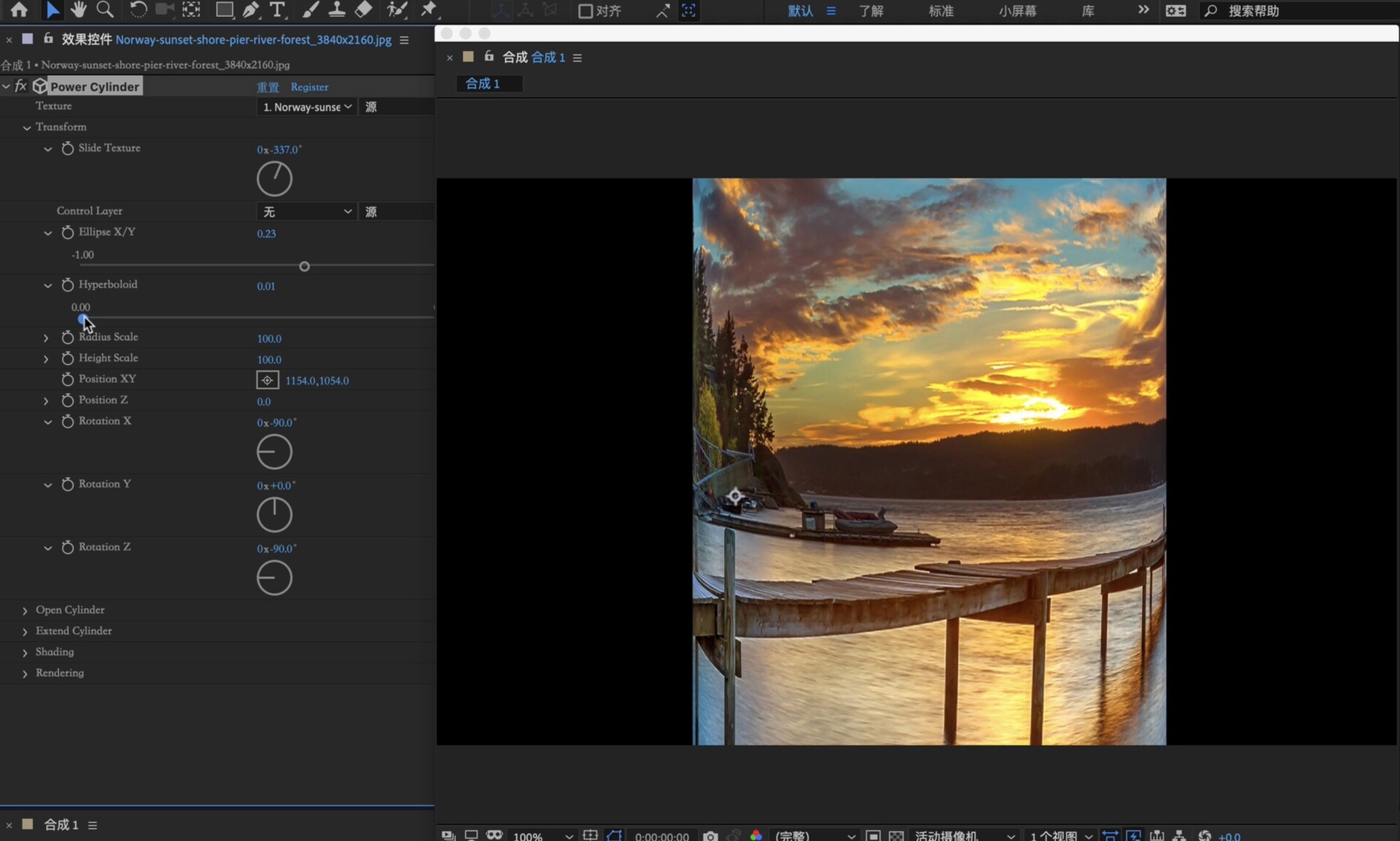Open the Texture layer dropdown
The height and width of the screenshot is (841, 1400).
pos(307,107)
